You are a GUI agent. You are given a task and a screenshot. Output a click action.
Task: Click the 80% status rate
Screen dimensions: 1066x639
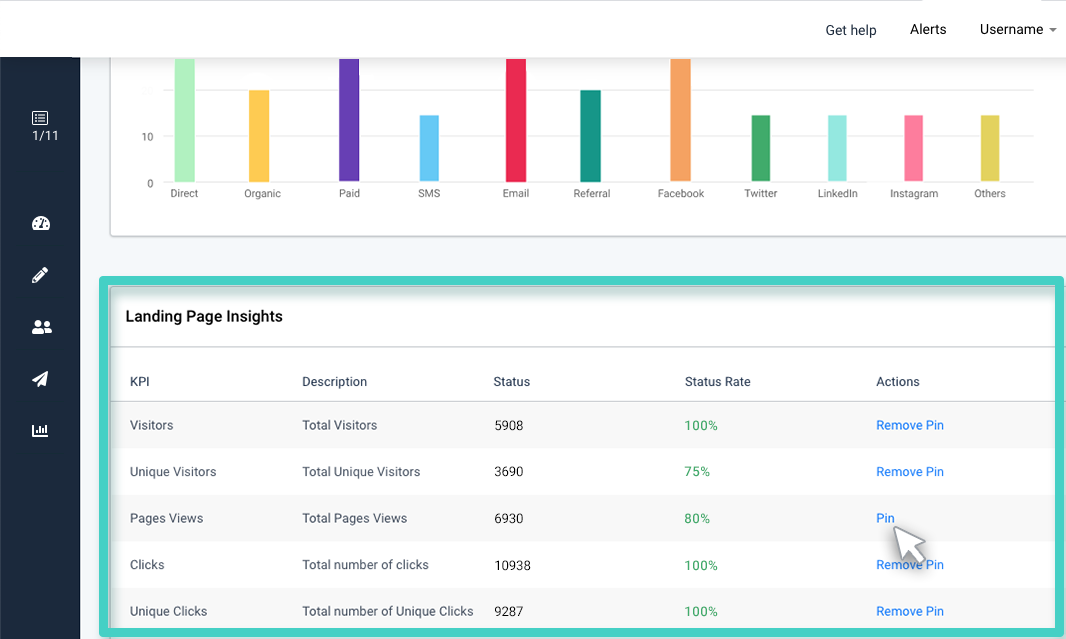click(x=697, y=519)
